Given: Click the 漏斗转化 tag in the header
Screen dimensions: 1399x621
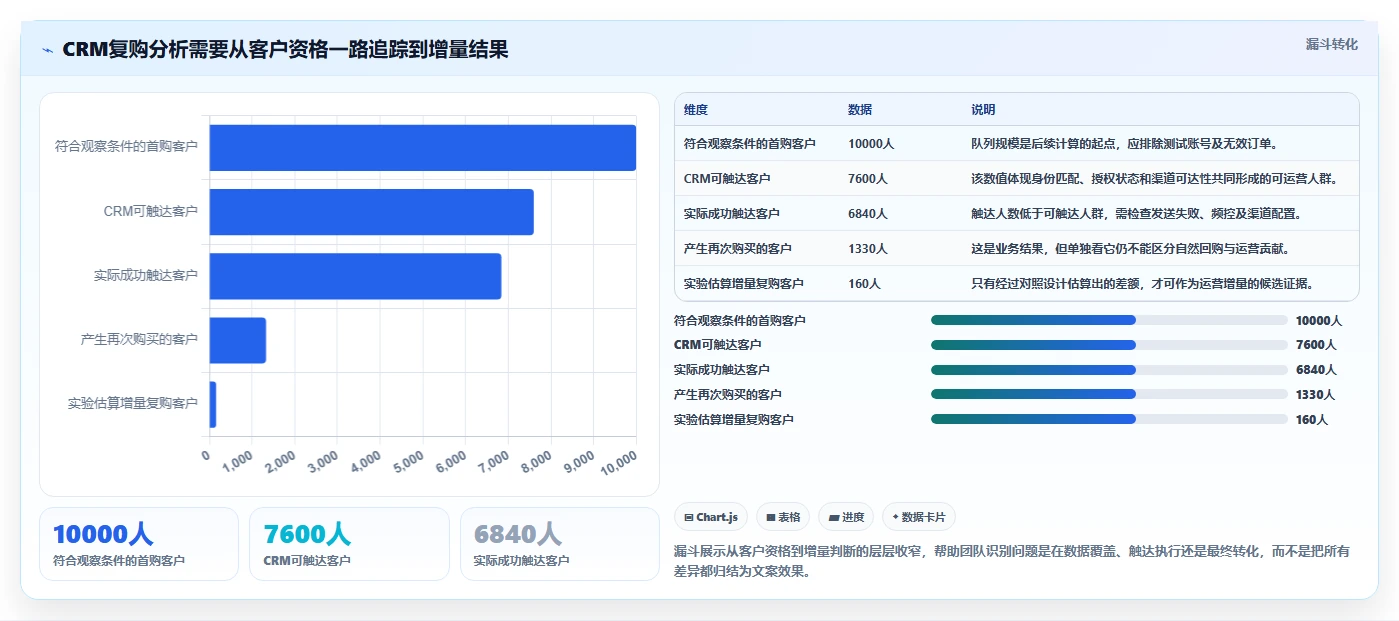Looking at the screenshot, I should click(x=1331, y=44).
